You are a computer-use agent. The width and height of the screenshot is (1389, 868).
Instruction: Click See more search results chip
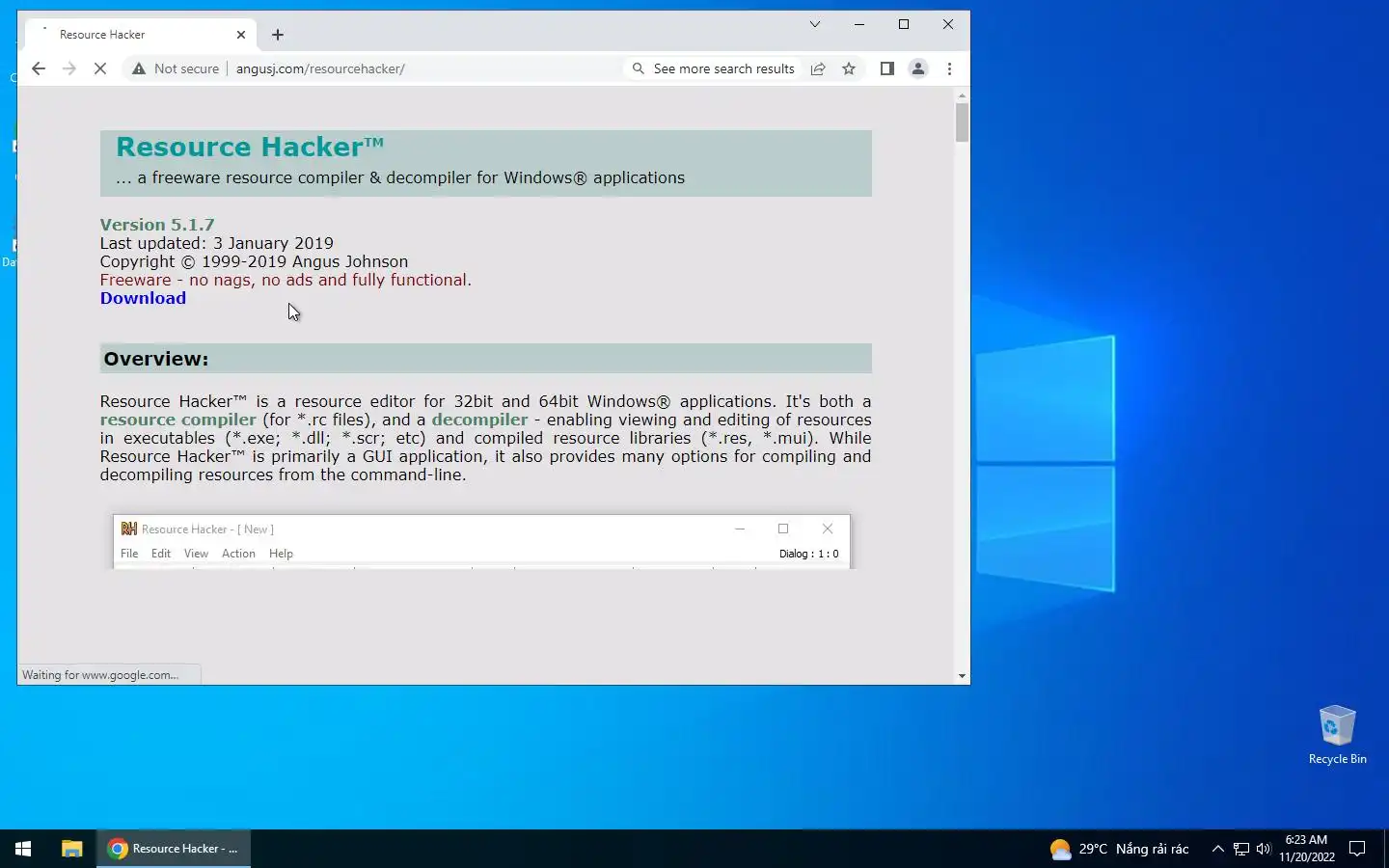714,68
